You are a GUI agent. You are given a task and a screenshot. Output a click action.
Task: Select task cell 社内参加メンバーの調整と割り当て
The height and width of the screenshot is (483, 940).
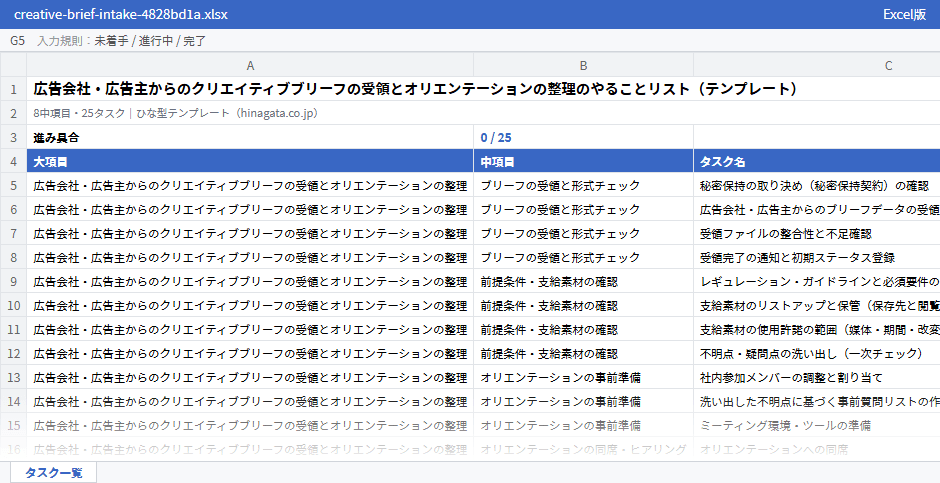(817, 377)
